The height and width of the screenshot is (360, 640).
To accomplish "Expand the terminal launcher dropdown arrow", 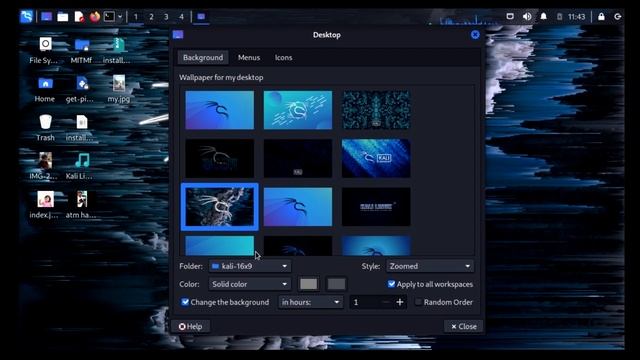I will [120, 17].
